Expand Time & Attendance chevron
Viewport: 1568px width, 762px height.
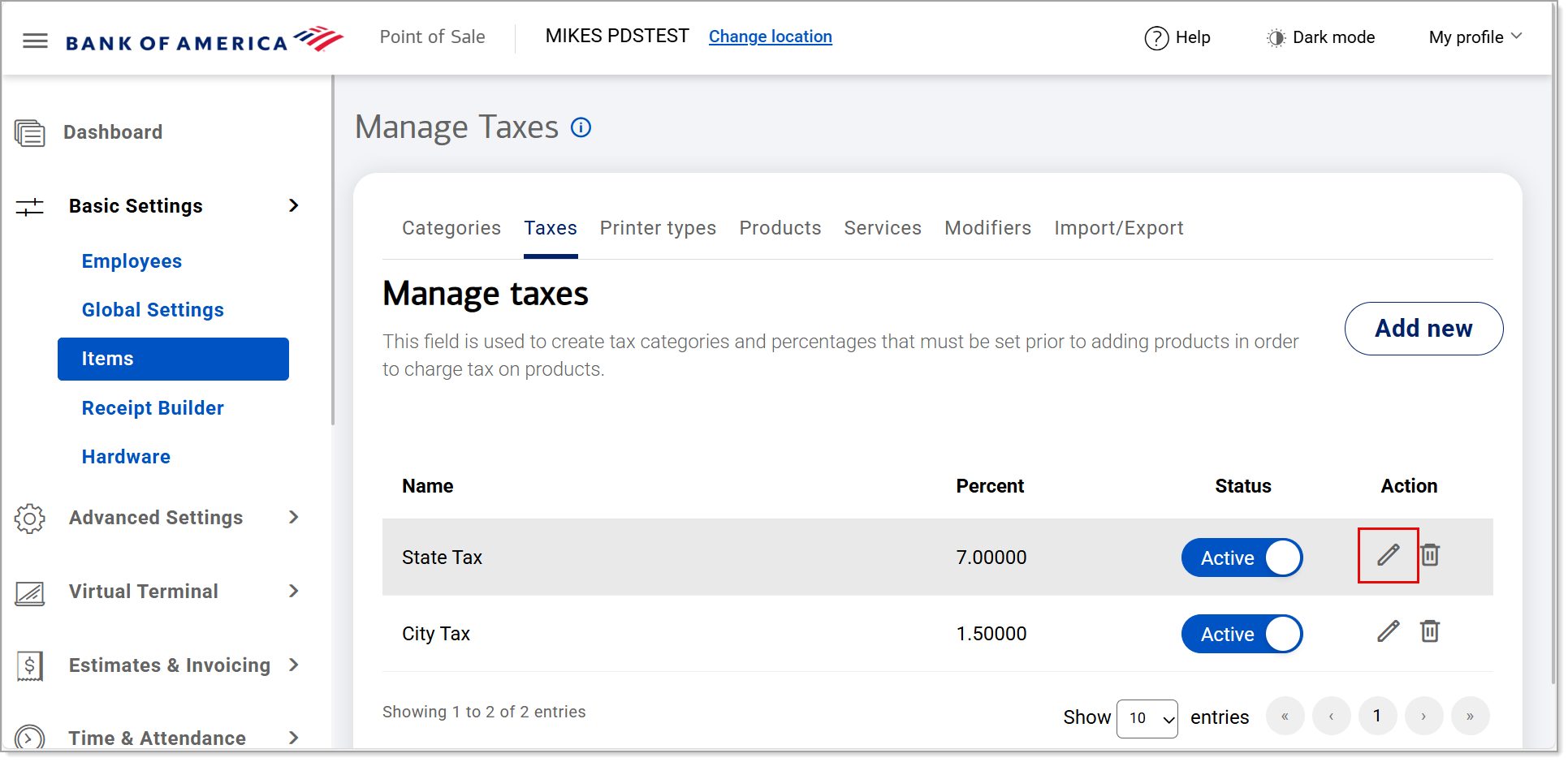294,738
